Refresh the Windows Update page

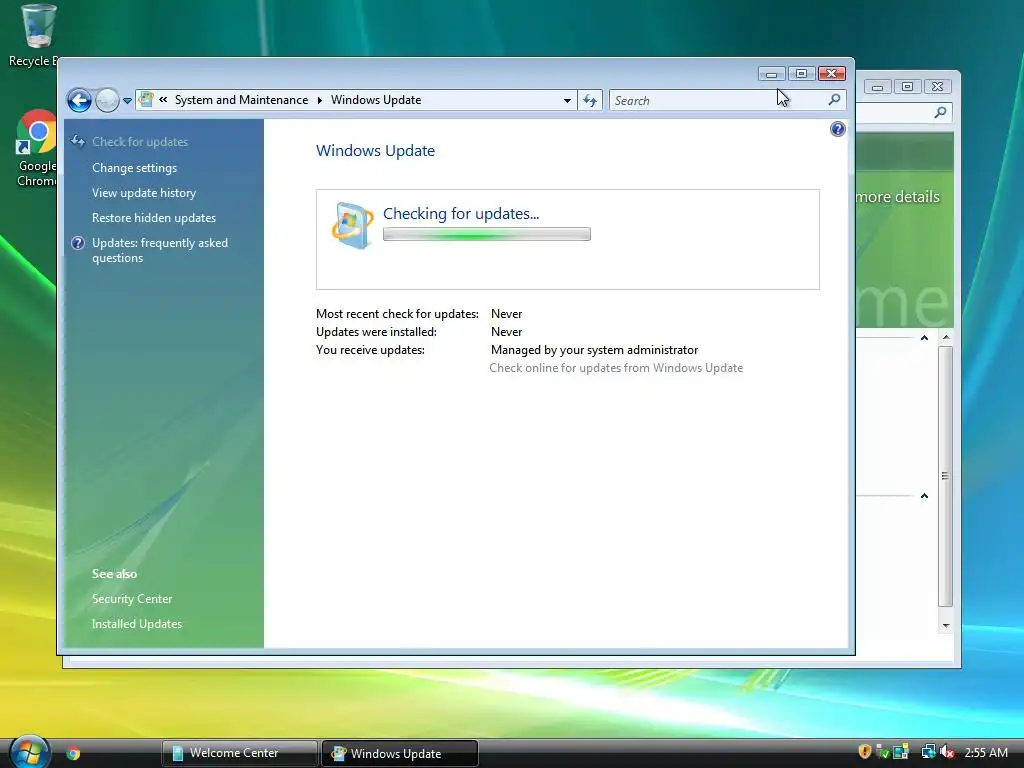590,101
